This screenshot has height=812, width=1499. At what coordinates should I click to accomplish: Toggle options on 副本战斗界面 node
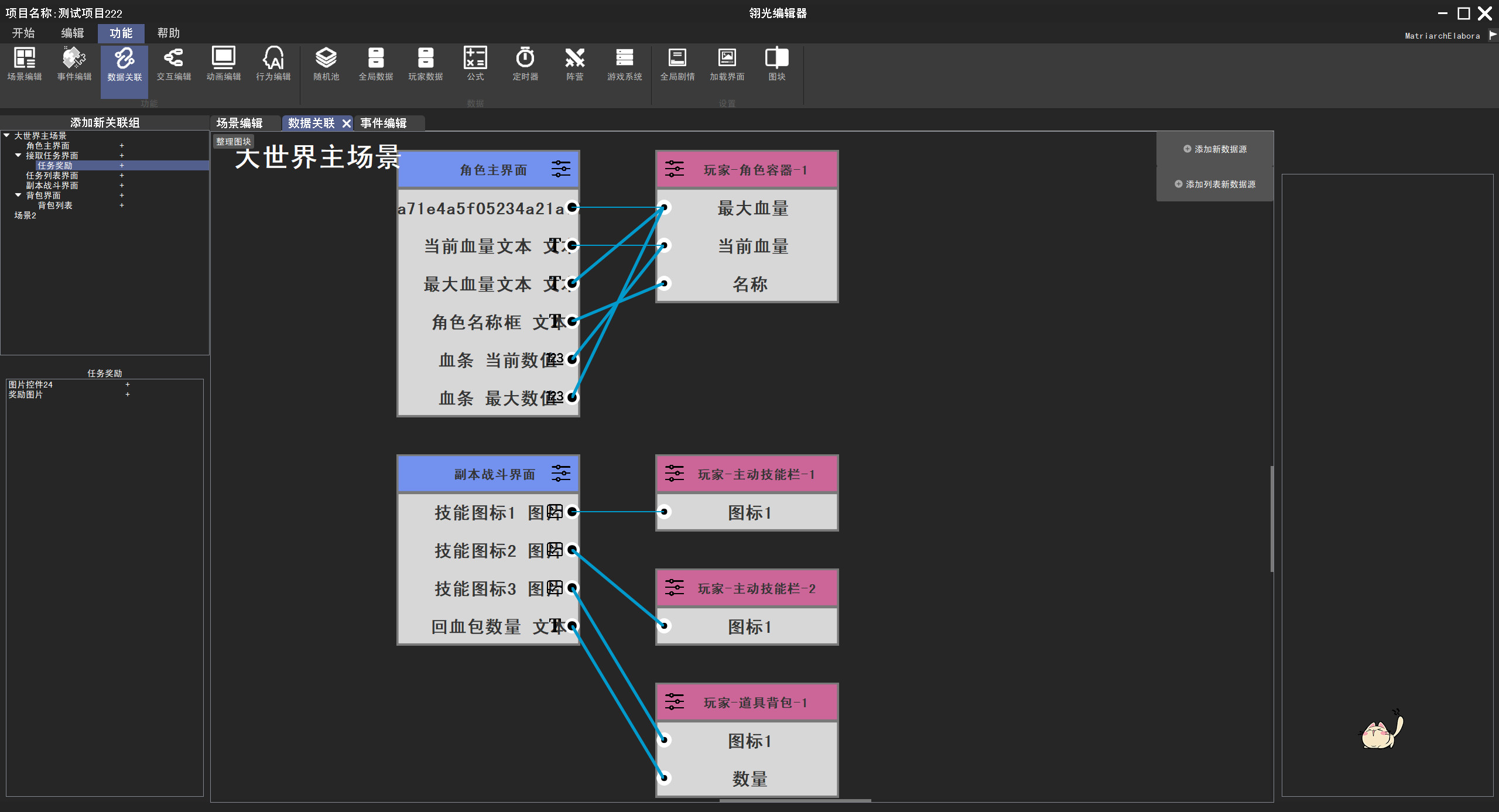[560, 473]
